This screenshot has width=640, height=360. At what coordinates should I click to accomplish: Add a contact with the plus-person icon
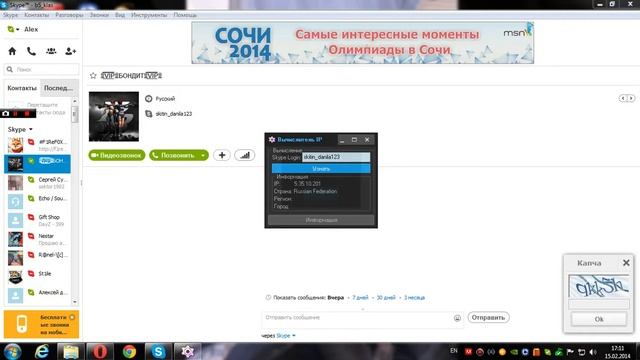point(71,51)
